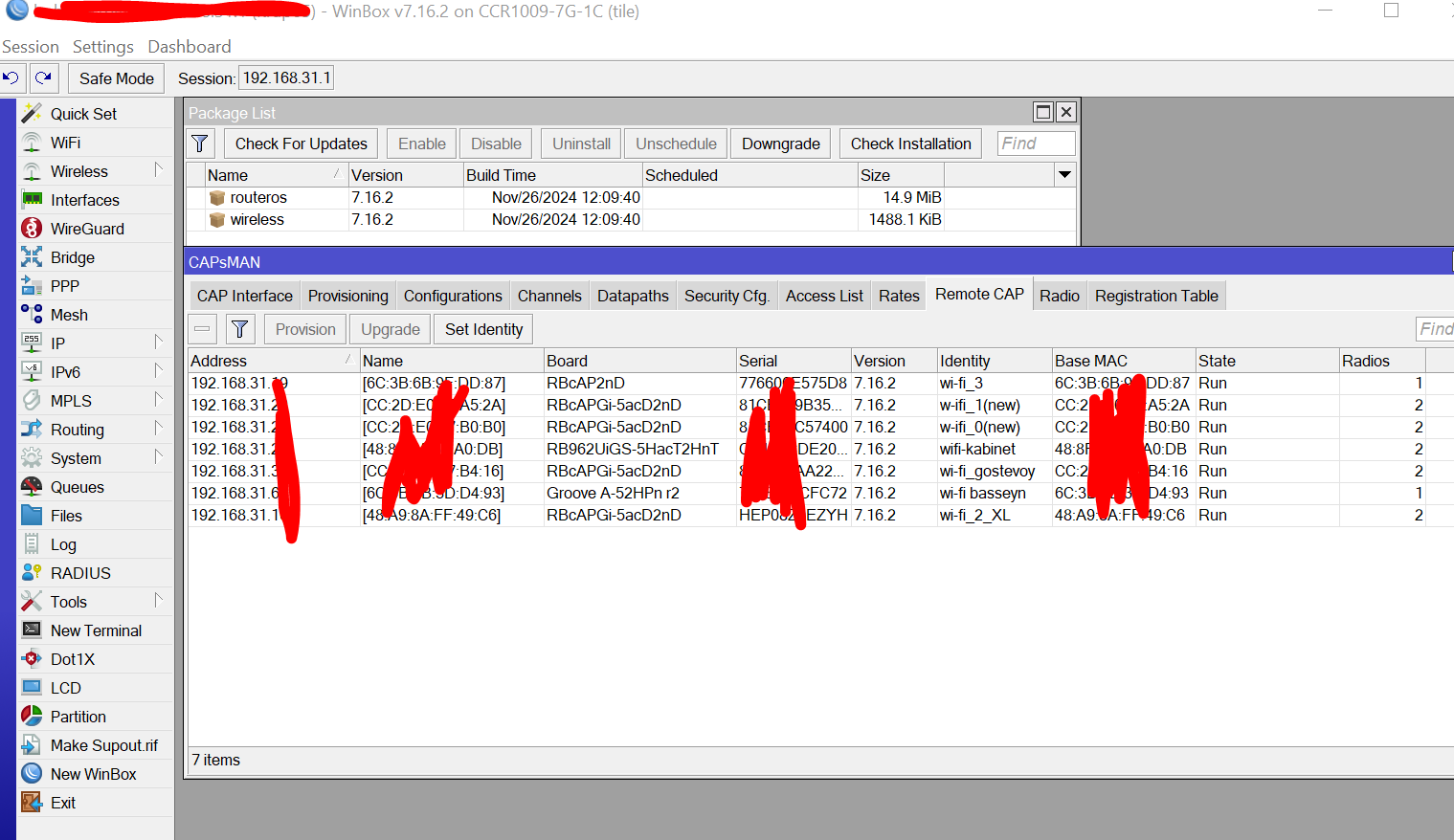Image resolution: width=1454 pixels, height=840 pixels.
Task: Switch to the CAP Interface tab
Action: pos(245,296)
